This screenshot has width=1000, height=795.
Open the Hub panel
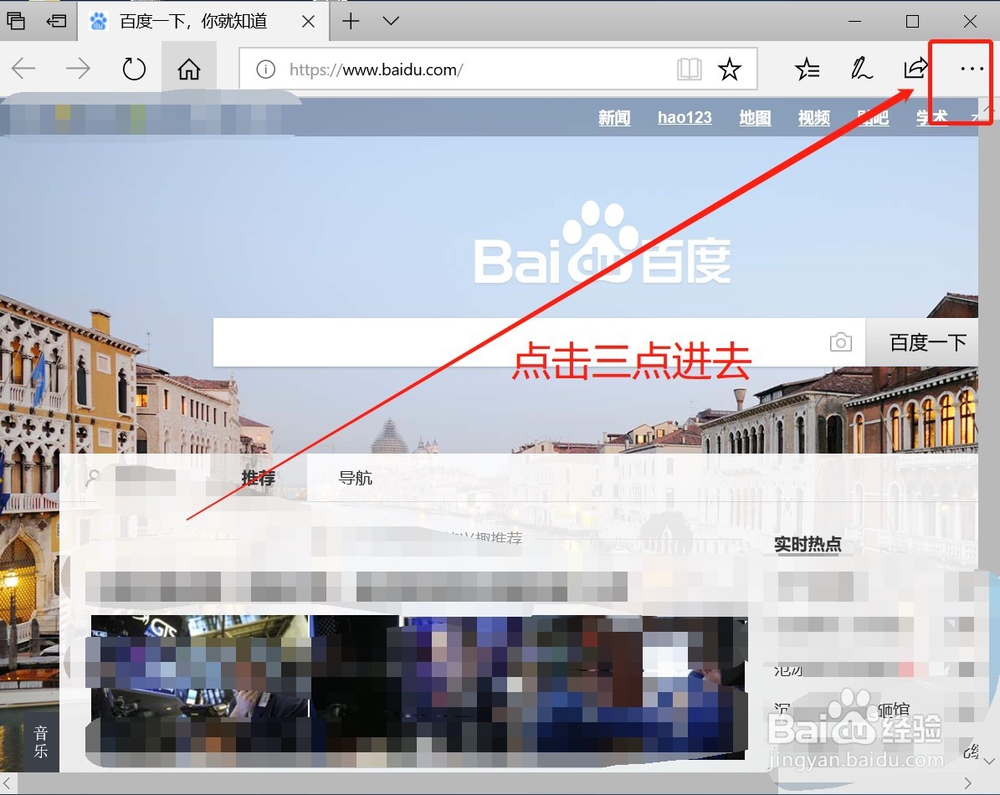[x=807, y=69]
